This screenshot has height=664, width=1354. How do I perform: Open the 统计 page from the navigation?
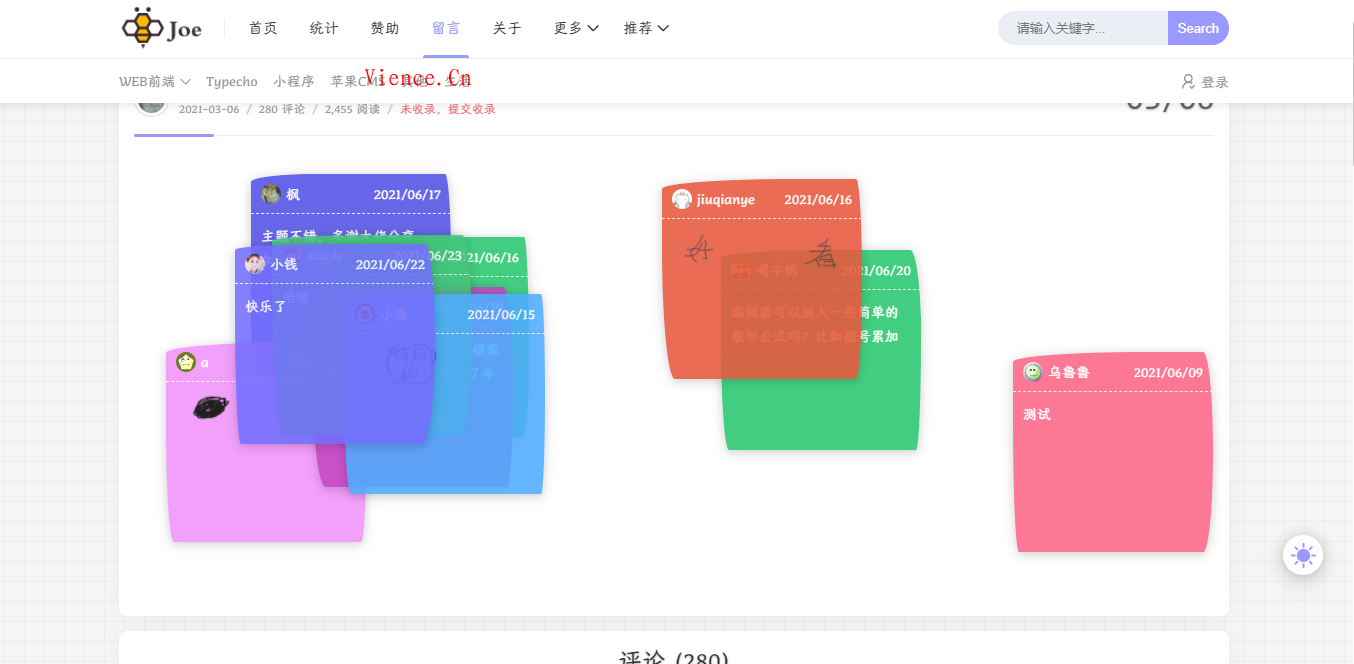coord(324,28)
